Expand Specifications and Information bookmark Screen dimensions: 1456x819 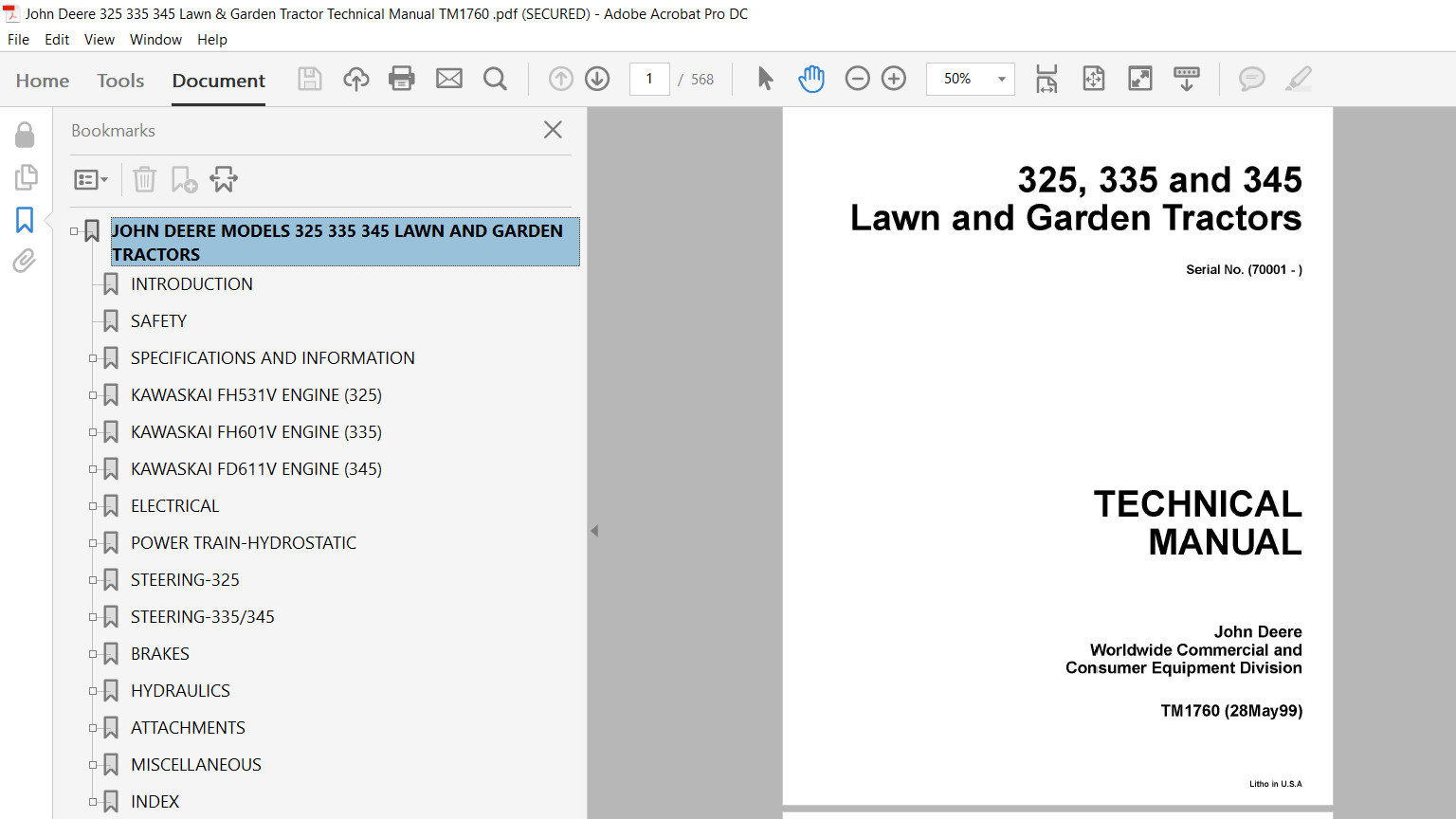93,358
